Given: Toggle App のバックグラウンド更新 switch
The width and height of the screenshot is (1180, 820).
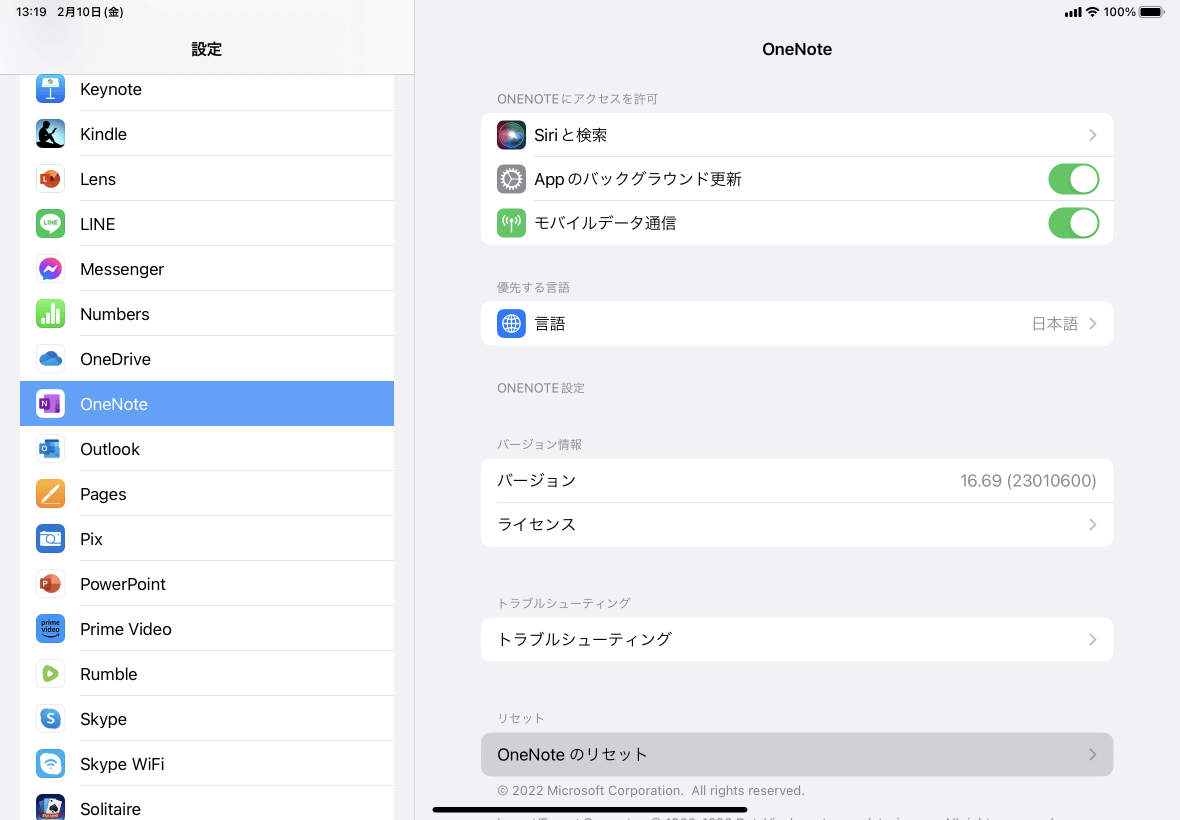Looking at the screenshot, I should tap(1073, 179).
